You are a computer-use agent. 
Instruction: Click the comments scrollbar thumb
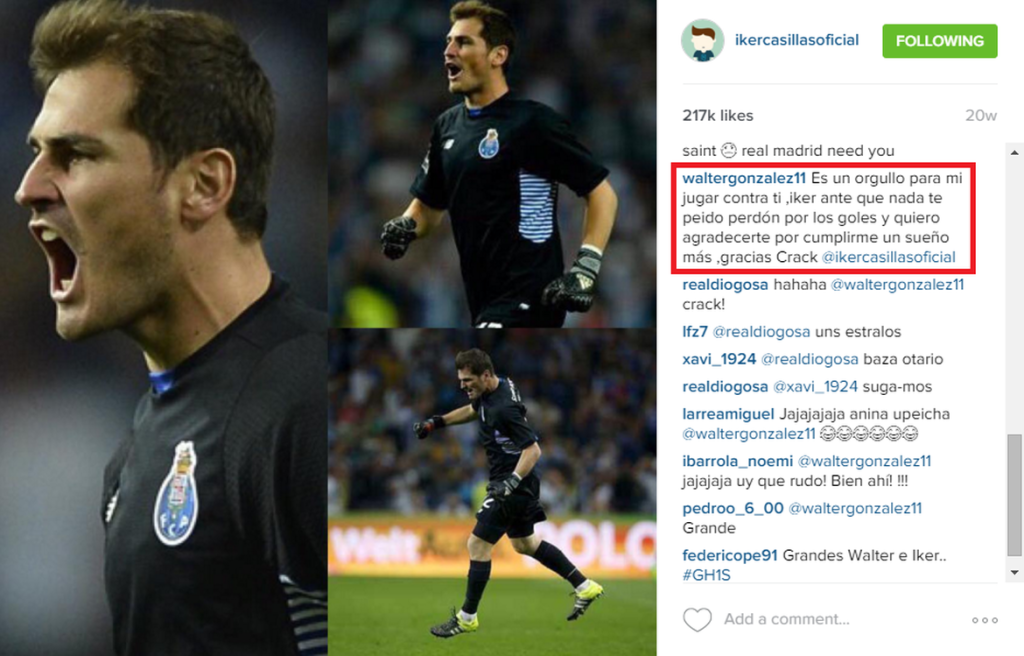pyautogui.click(x=1014, y=495)
